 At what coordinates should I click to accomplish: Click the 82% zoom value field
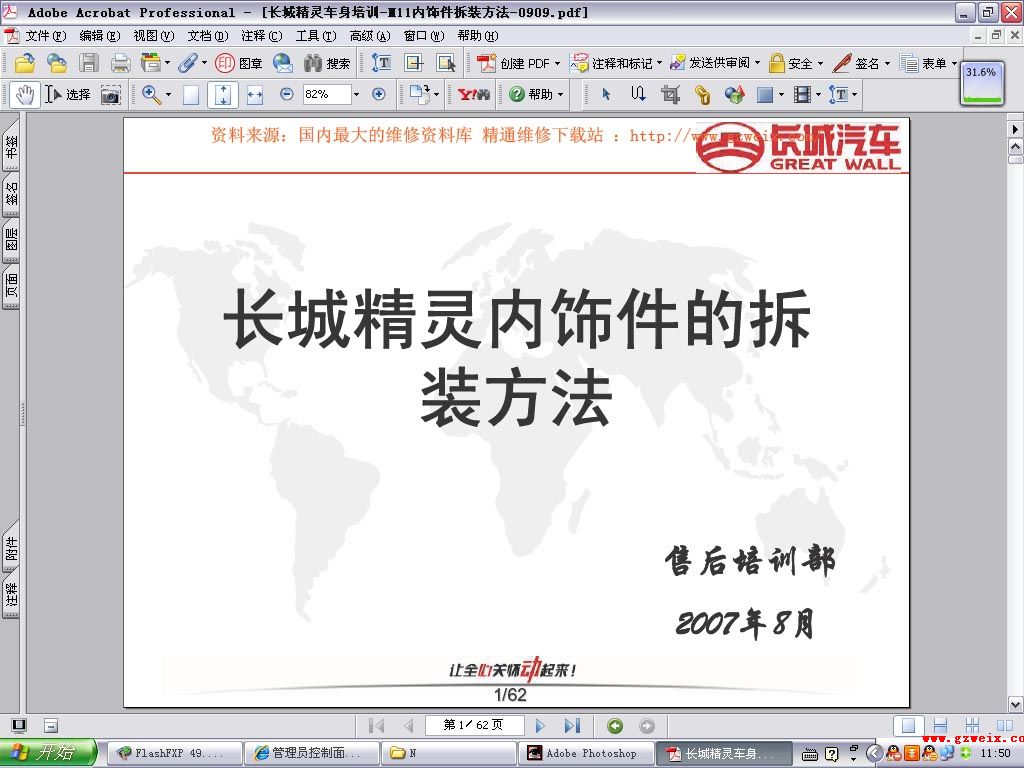click(x=327, y=94)
